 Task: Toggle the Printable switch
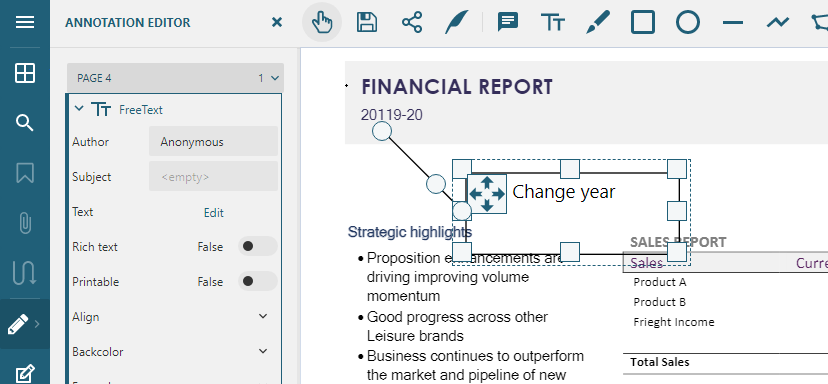257,282
